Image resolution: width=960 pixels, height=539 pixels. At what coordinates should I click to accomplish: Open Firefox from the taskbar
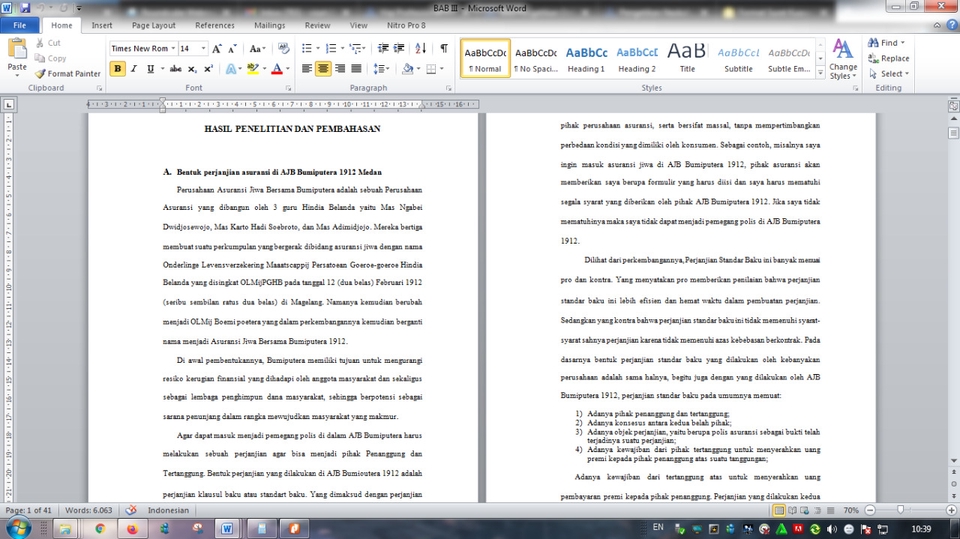coord(132,529)
